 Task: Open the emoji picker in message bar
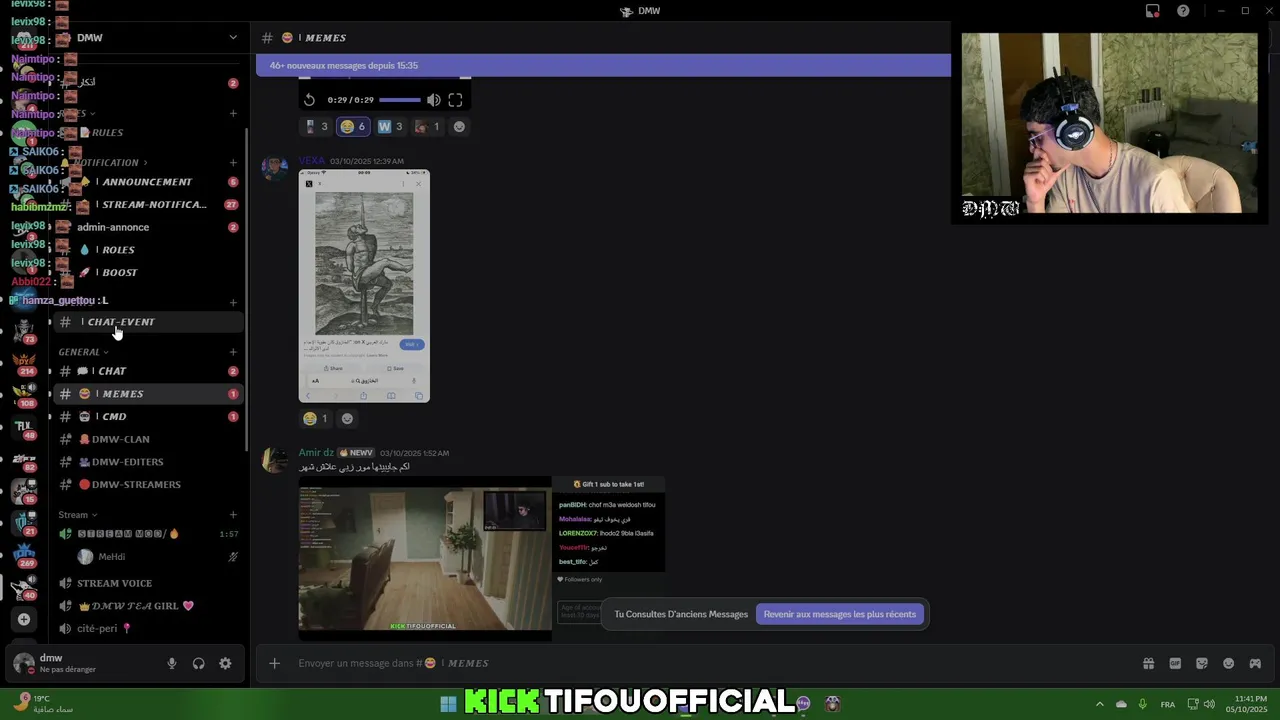[1228, 663]
